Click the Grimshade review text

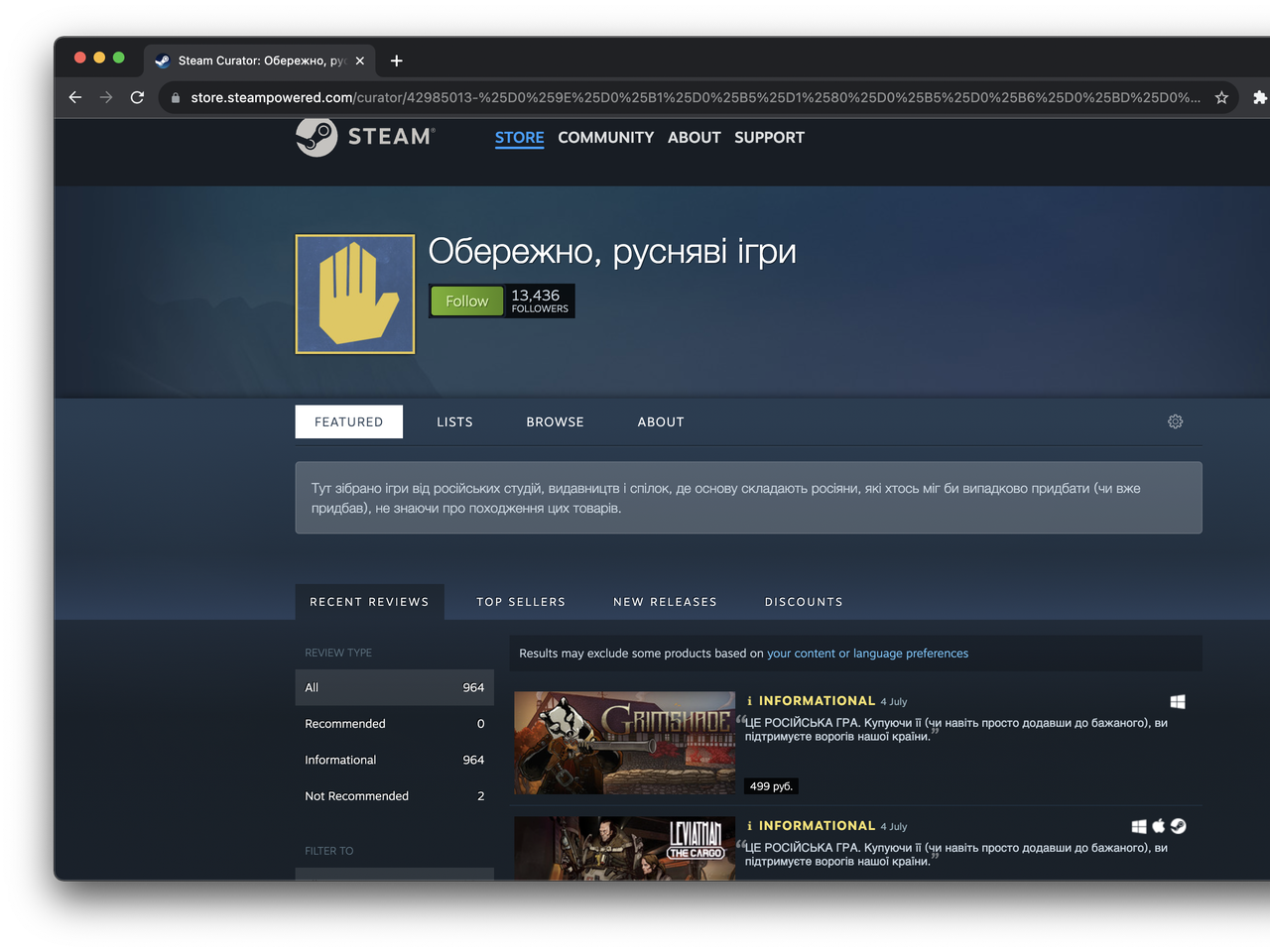coord(956,730)
